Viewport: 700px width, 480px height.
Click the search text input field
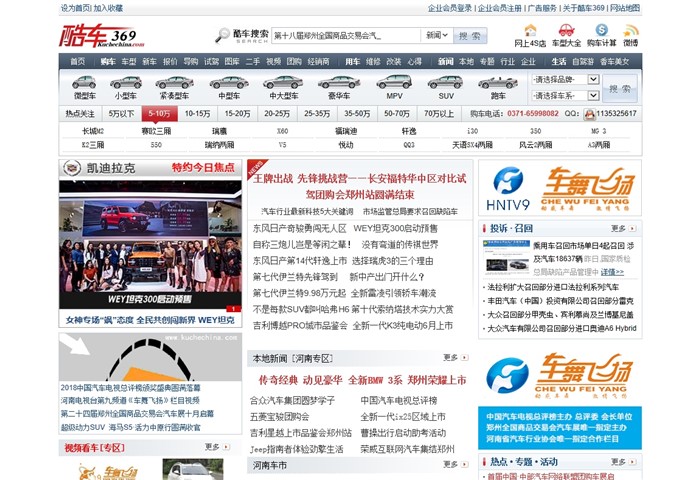[346, 35]
